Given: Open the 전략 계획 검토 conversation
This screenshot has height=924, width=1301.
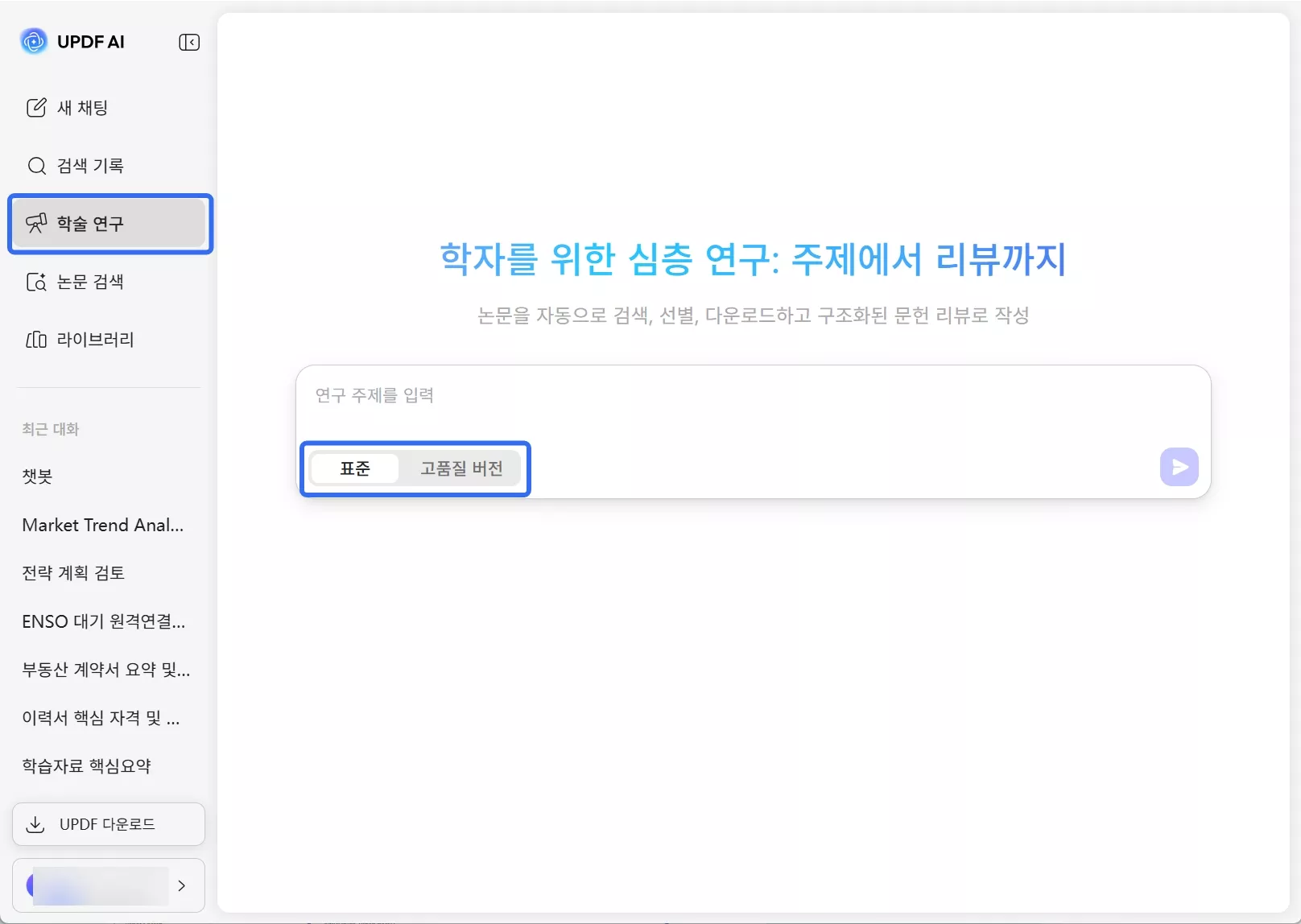Looking at the screenshot, I should 72,572.
